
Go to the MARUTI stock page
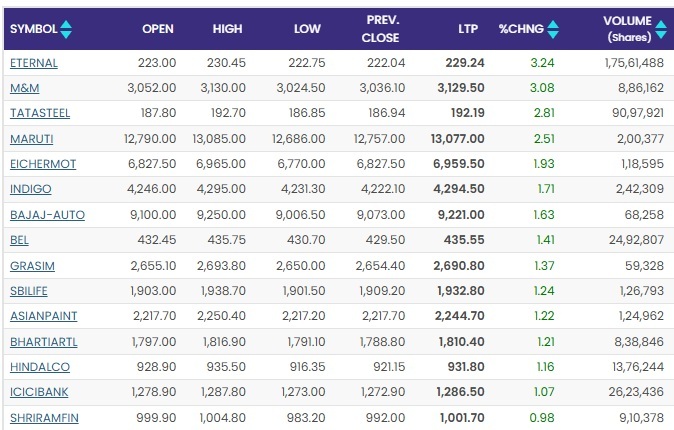[31, 138]
